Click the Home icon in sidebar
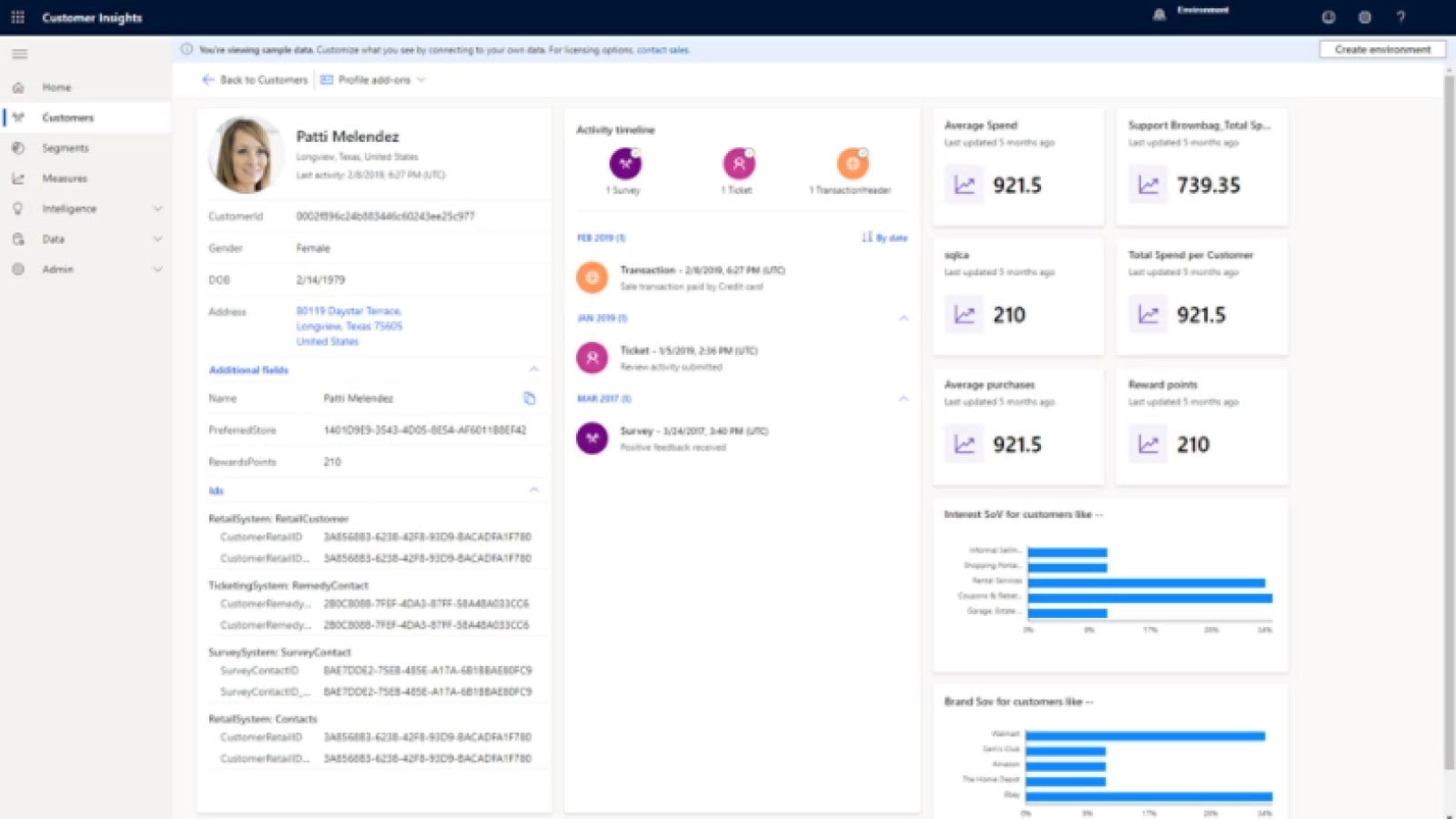The height and width of the screenshot is (819, 1456). [x=18, y=87]
